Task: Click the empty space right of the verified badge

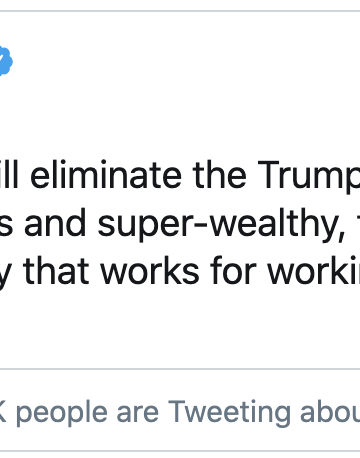Action: pos(187,61)
